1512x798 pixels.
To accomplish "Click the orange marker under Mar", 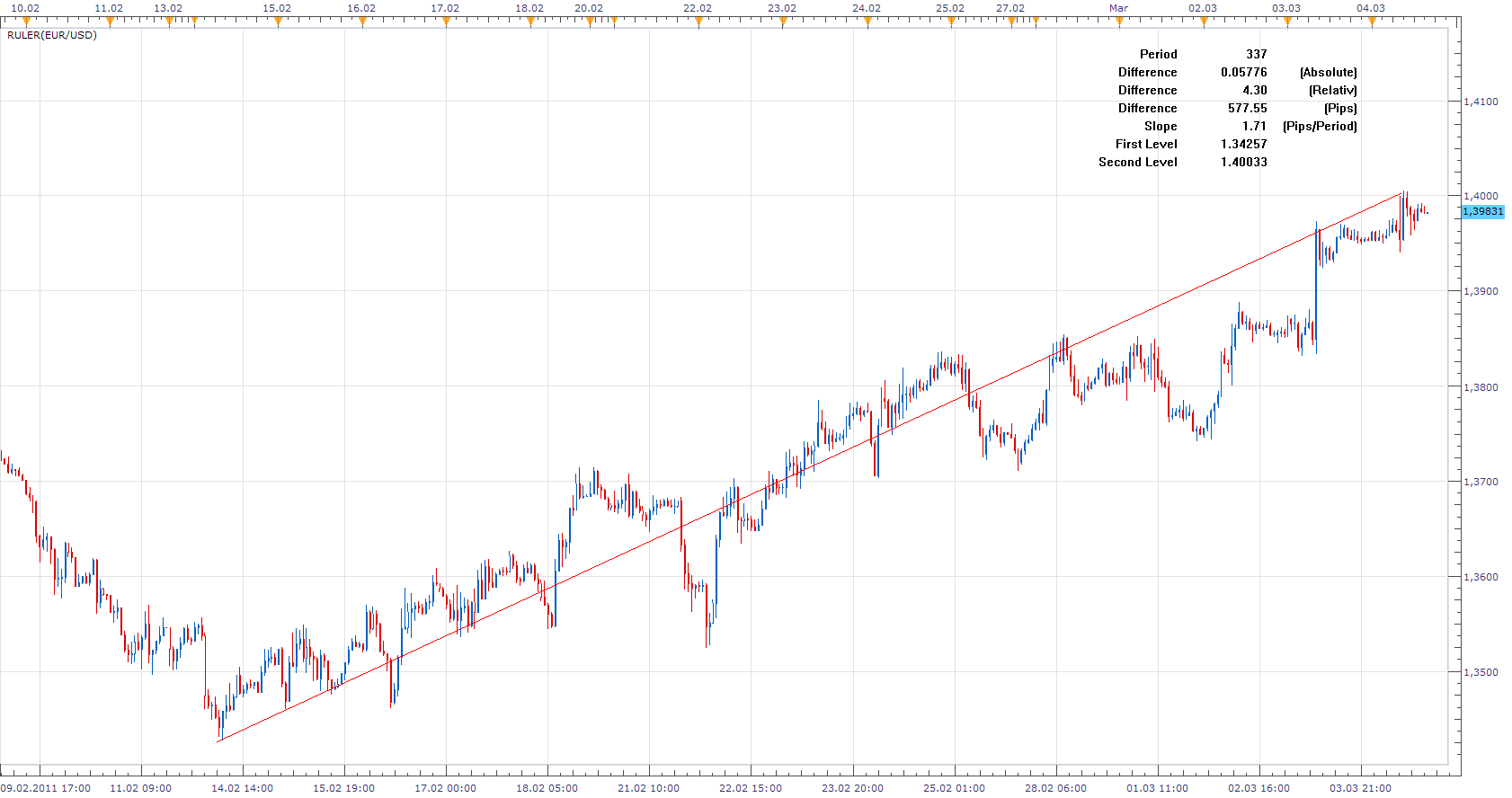I will point(1119,22).
